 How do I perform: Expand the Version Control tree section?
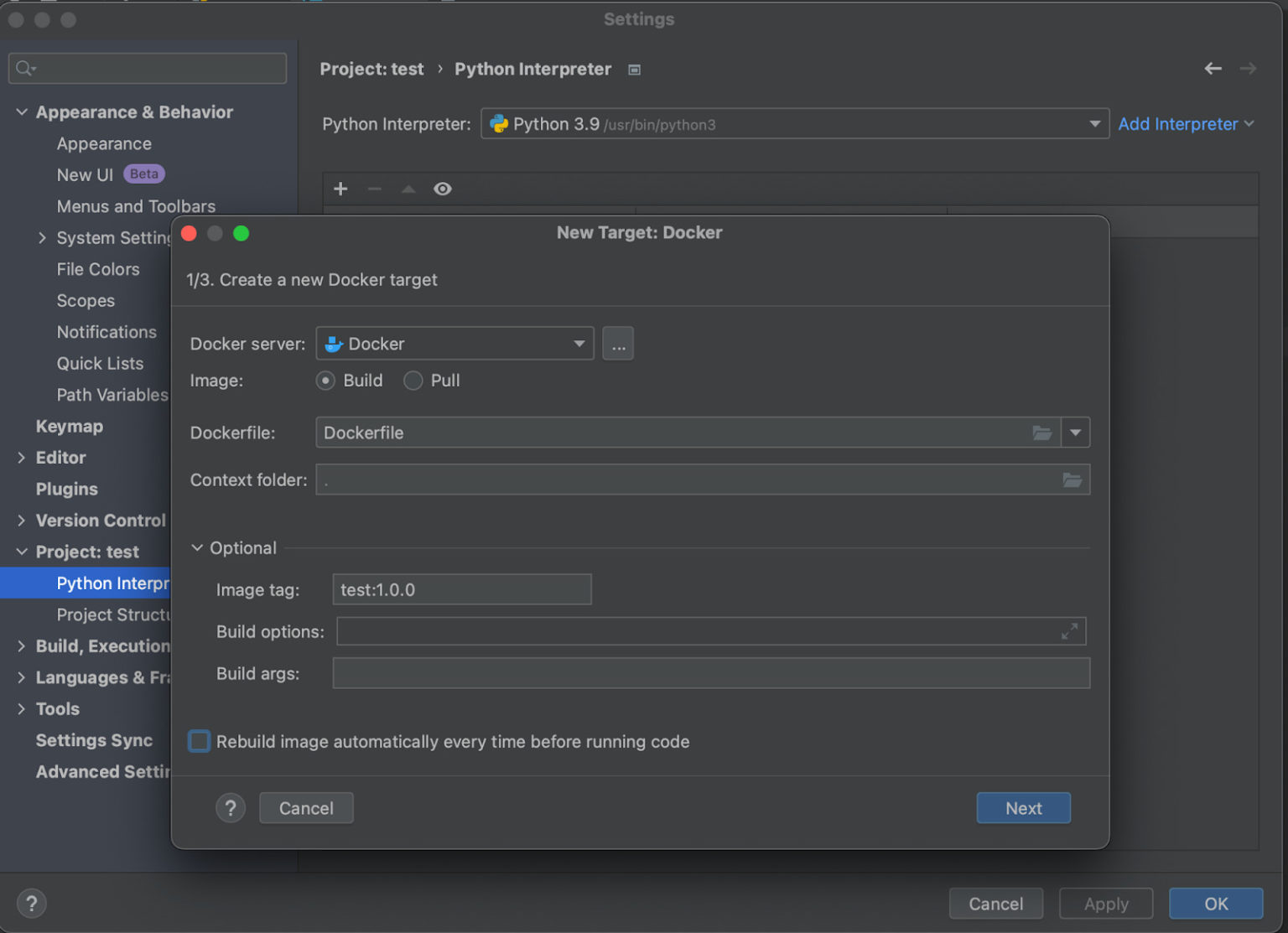pos(21,520)
